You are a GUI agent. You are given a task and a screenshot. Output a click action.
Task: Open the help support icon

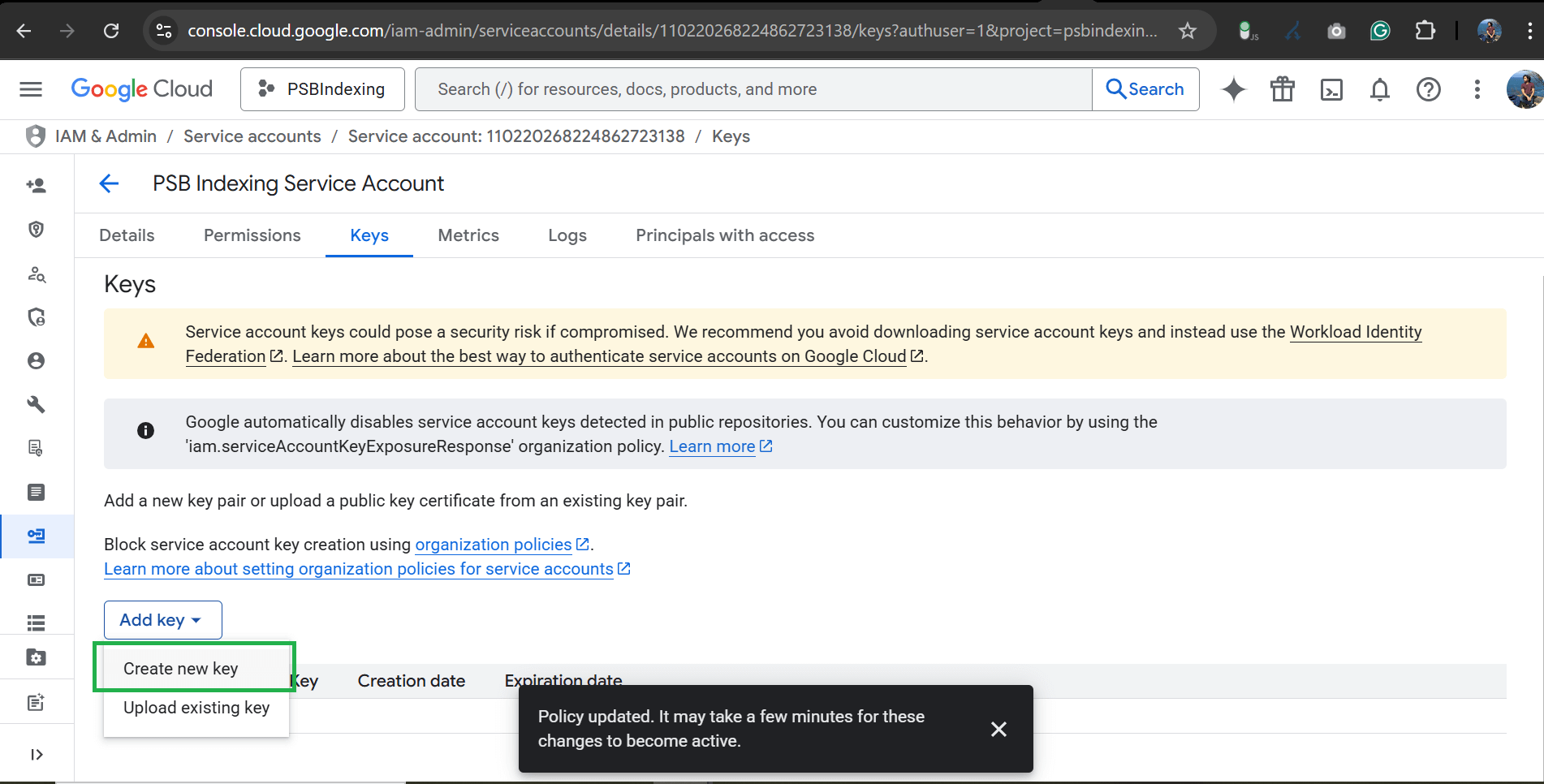pos(1428,89)
